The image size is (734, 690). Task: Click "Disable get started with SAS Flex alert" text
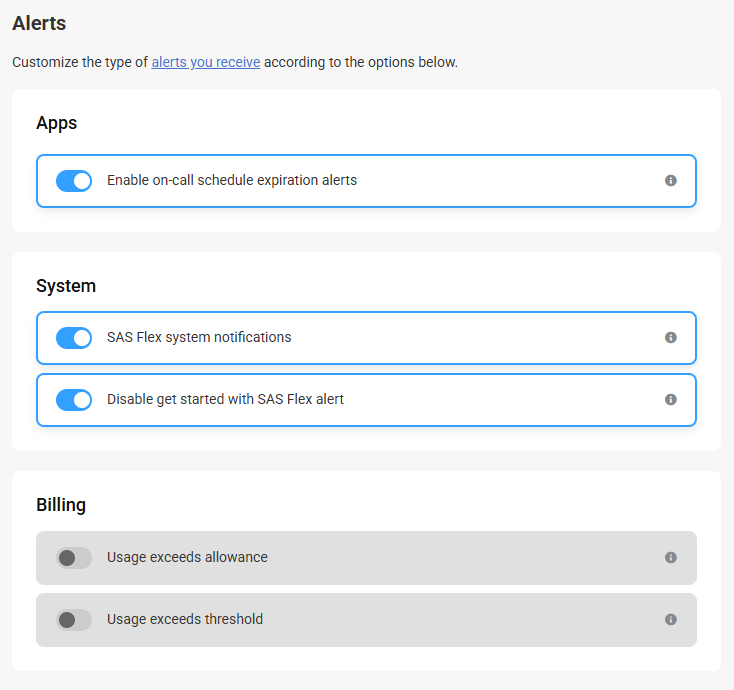225,399
